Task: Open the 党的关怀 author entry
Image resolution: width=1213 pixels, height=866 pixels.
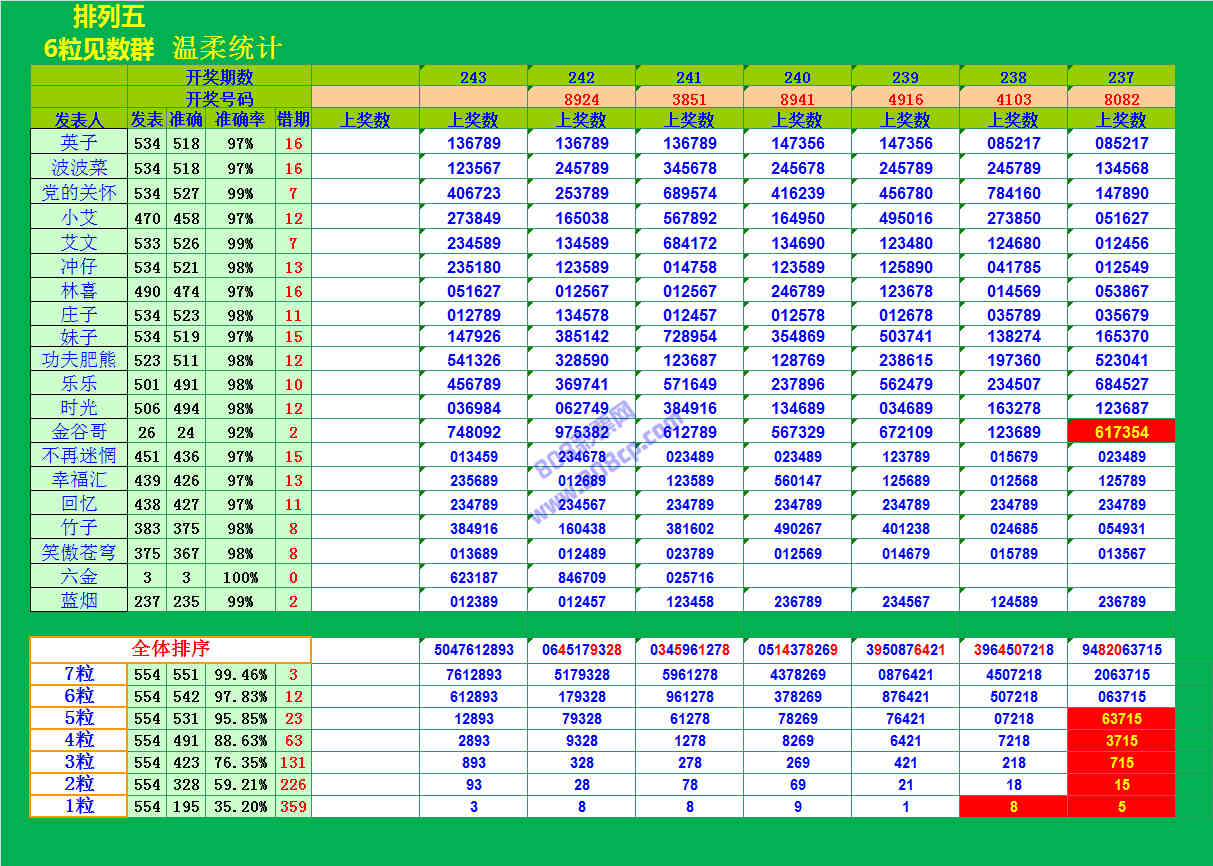Action: coord(79,192)
